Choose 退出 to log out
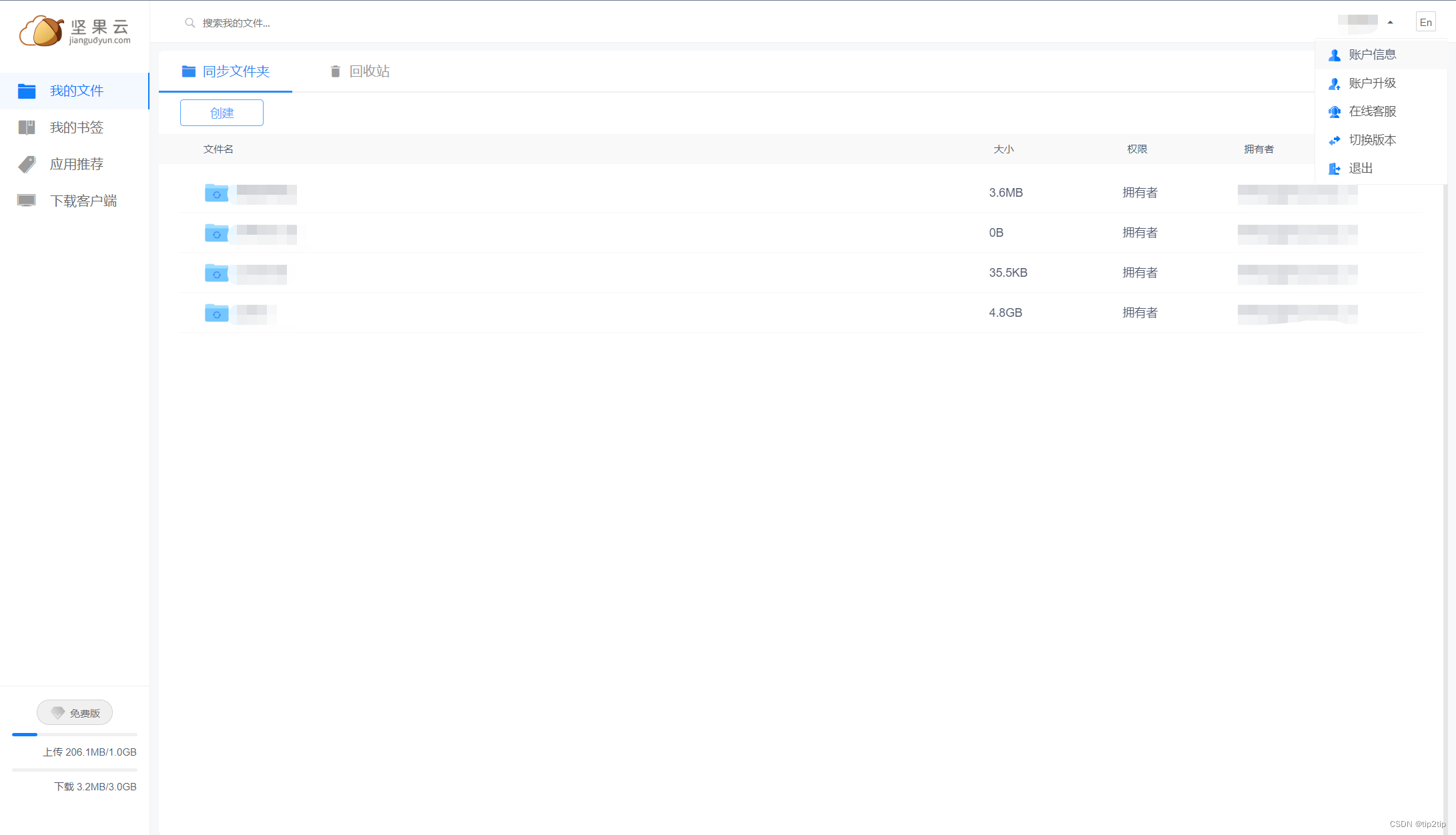 pyautogui.click(x=1381, y=169)
